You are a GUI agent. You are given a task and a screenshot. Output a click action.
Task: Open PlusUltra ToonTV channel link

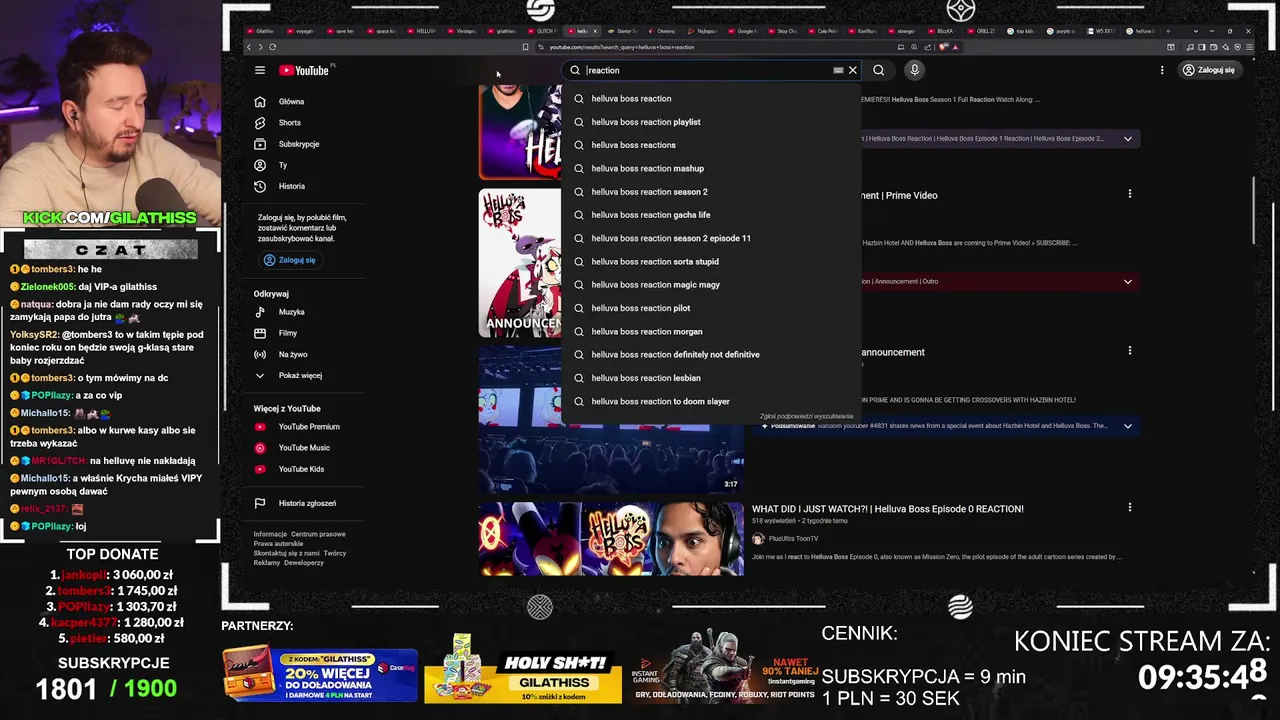(x=793, y=539)
